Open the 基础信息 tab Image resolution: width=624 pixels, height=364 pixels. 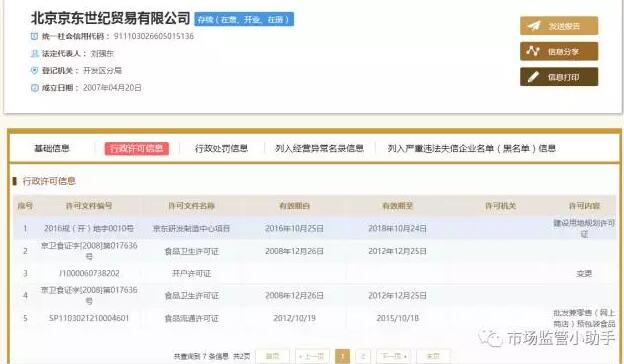point(52,148)
